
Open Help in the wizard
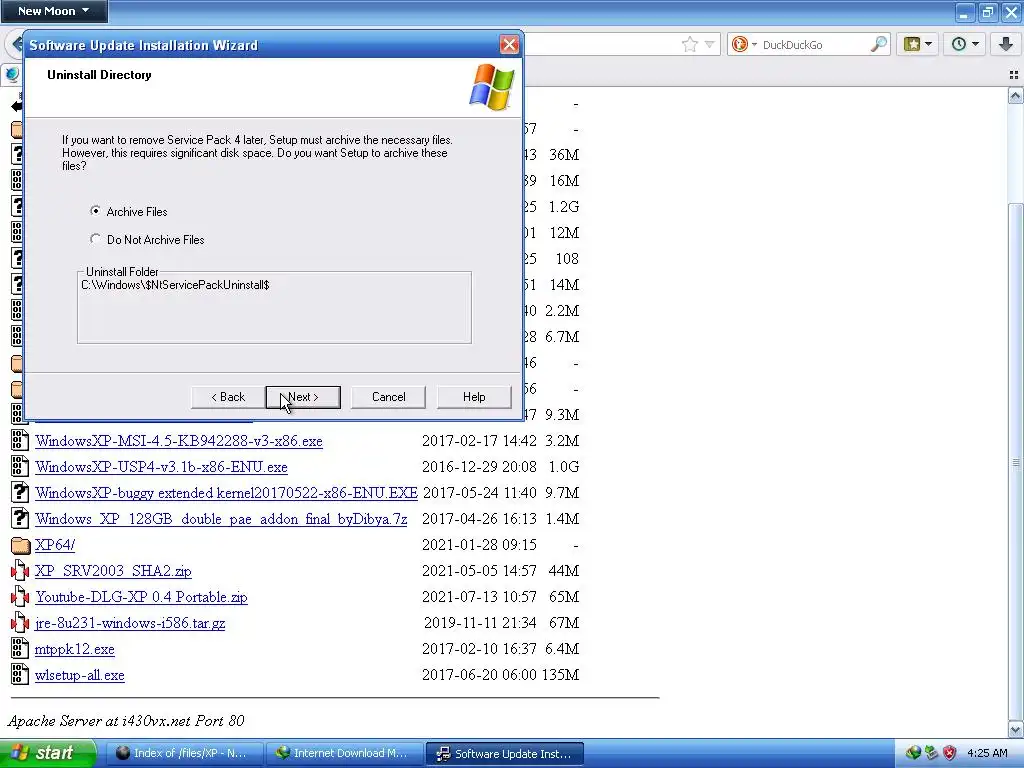[474, 397]
